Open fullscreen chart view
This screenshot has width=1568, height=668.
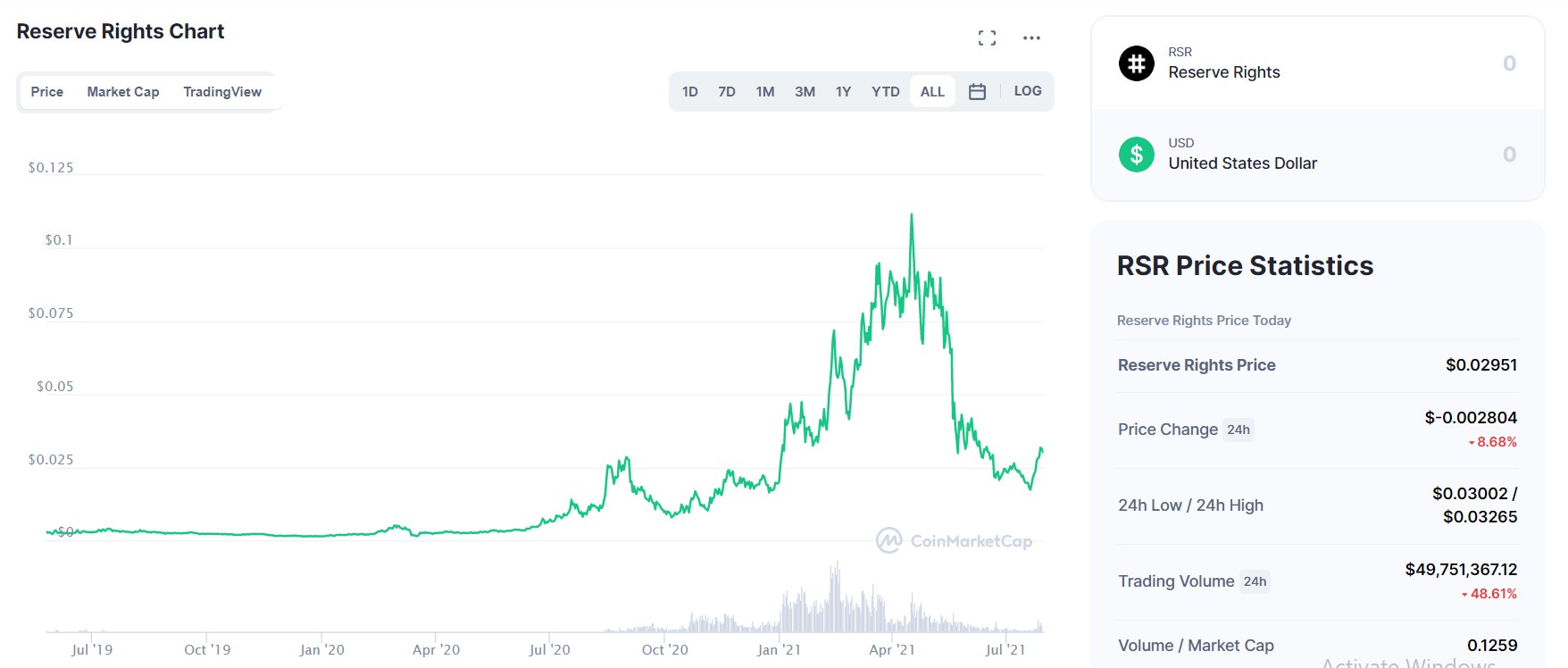pos(988,38)
